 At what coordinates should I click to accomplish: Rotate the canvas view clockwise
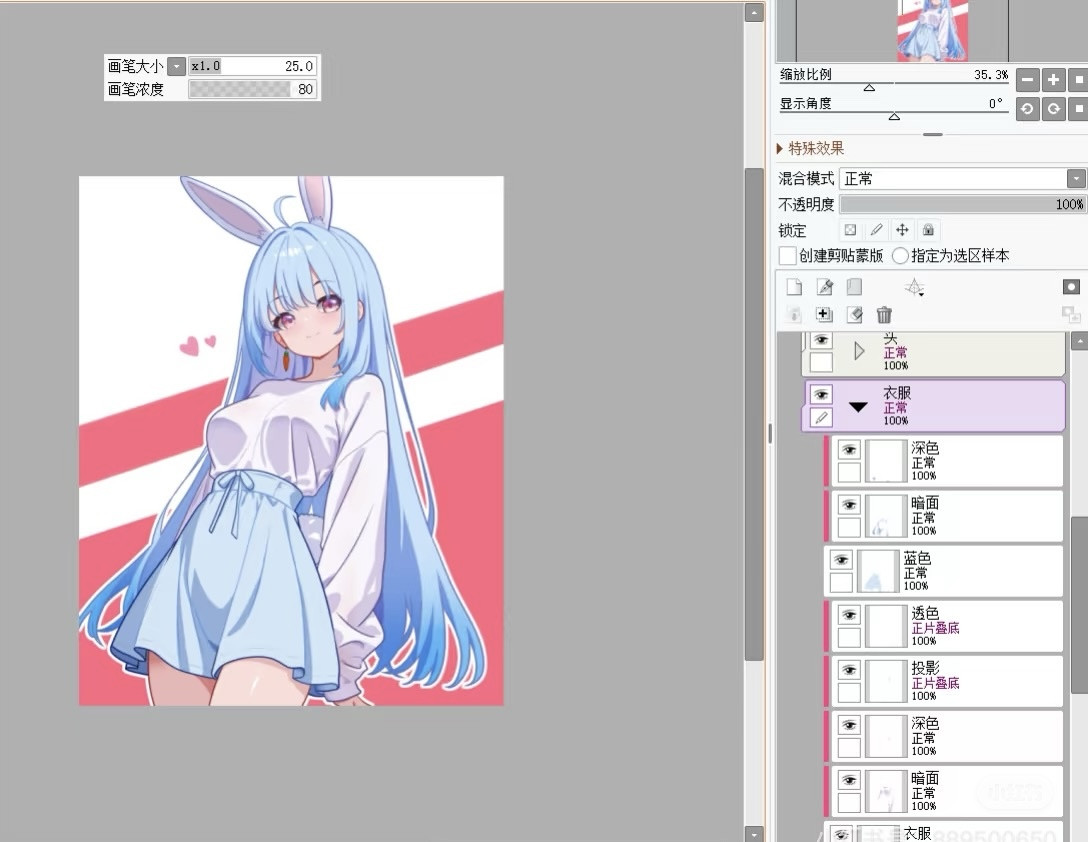click(x=1053, y=109)
